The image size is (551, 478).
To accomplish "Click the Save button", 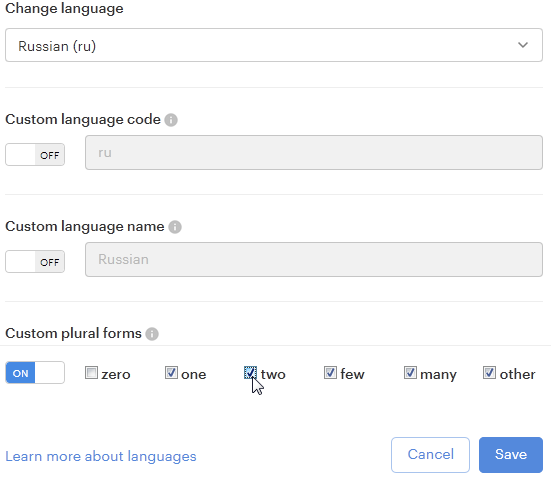I will coord(511,455).
